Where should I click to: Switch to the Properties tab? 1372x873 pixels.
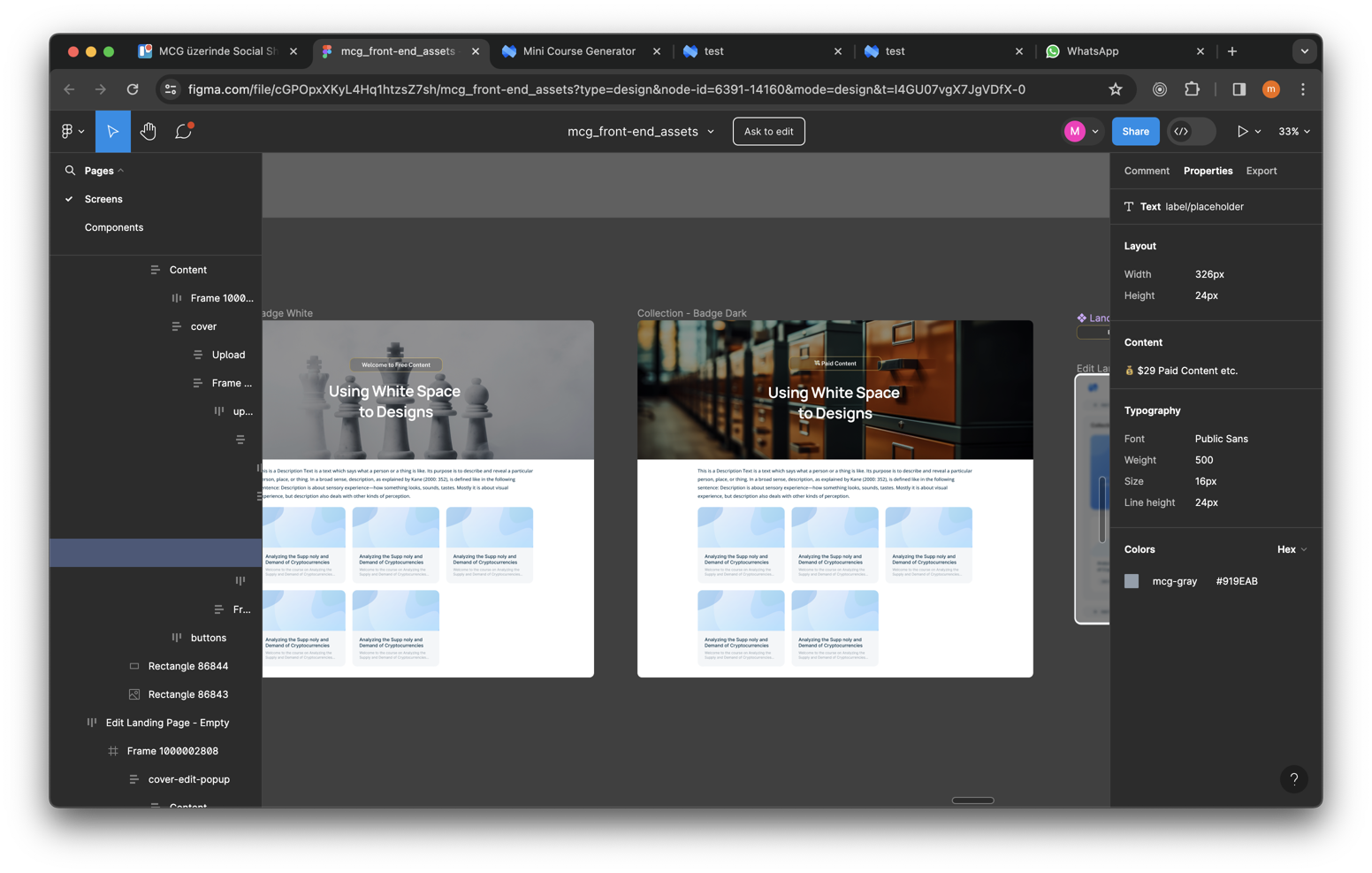point(1208,171)
